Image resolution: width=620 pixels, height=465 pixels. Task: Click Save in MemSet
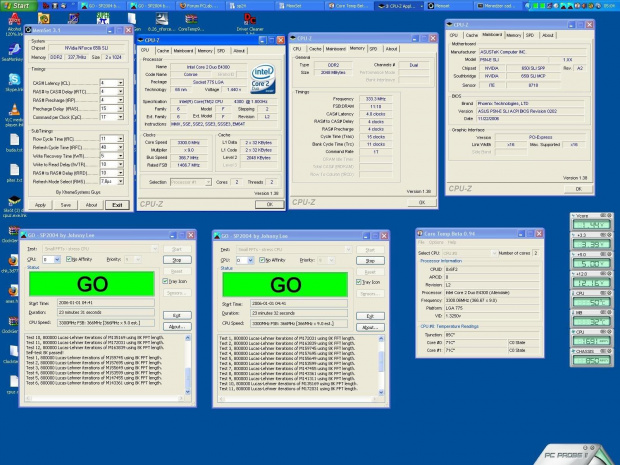[66, 205]
